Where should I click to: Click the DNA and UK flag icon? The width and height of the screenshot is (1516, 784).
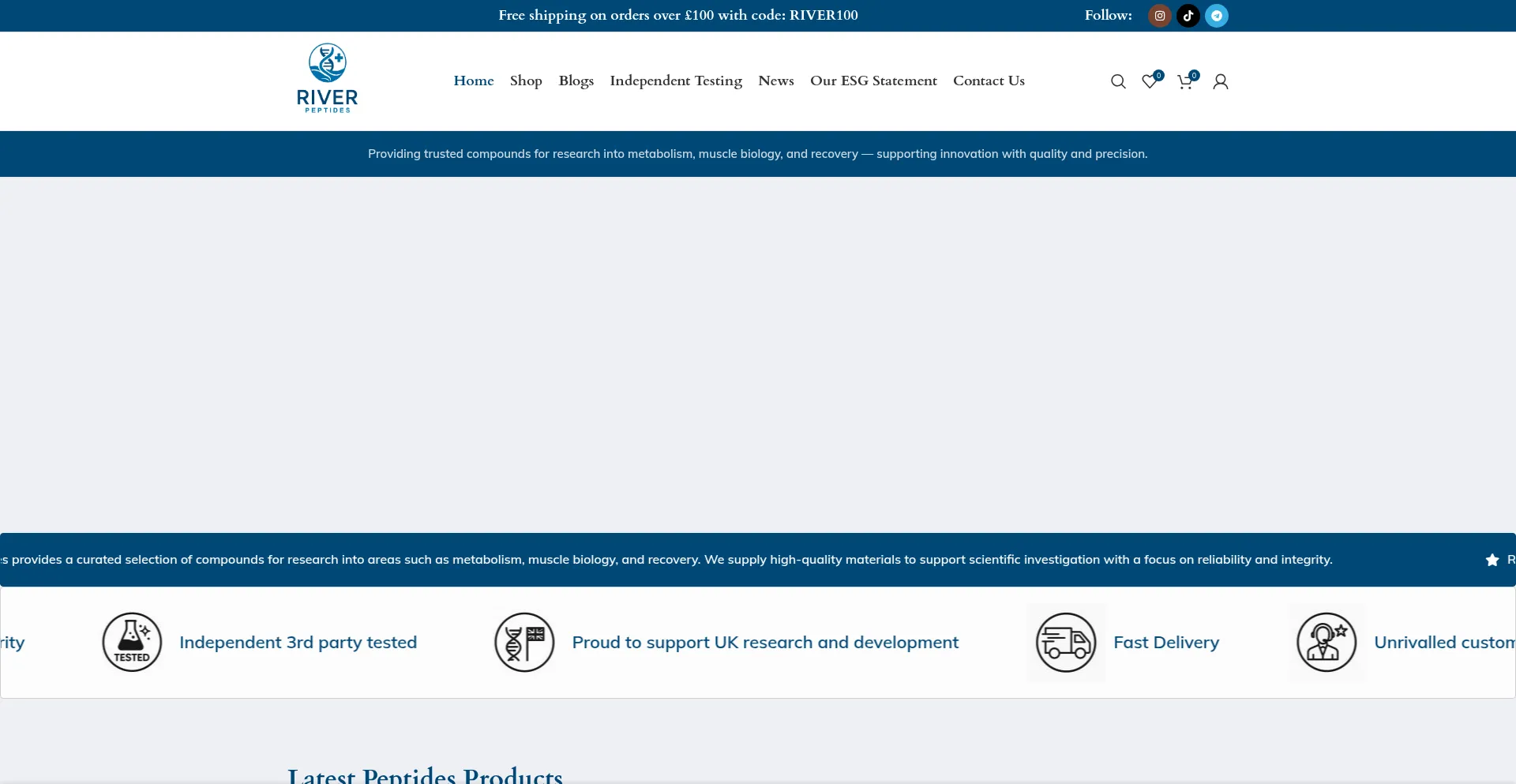(524, 642)
